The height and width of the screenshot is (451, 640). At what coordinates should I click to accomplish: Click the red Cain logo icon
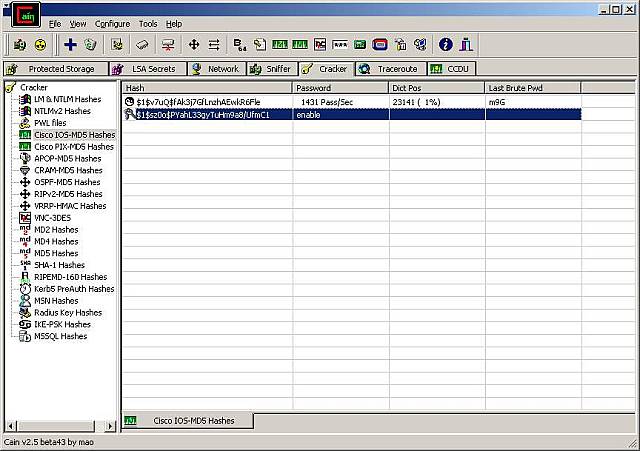[x=26, y=15]
